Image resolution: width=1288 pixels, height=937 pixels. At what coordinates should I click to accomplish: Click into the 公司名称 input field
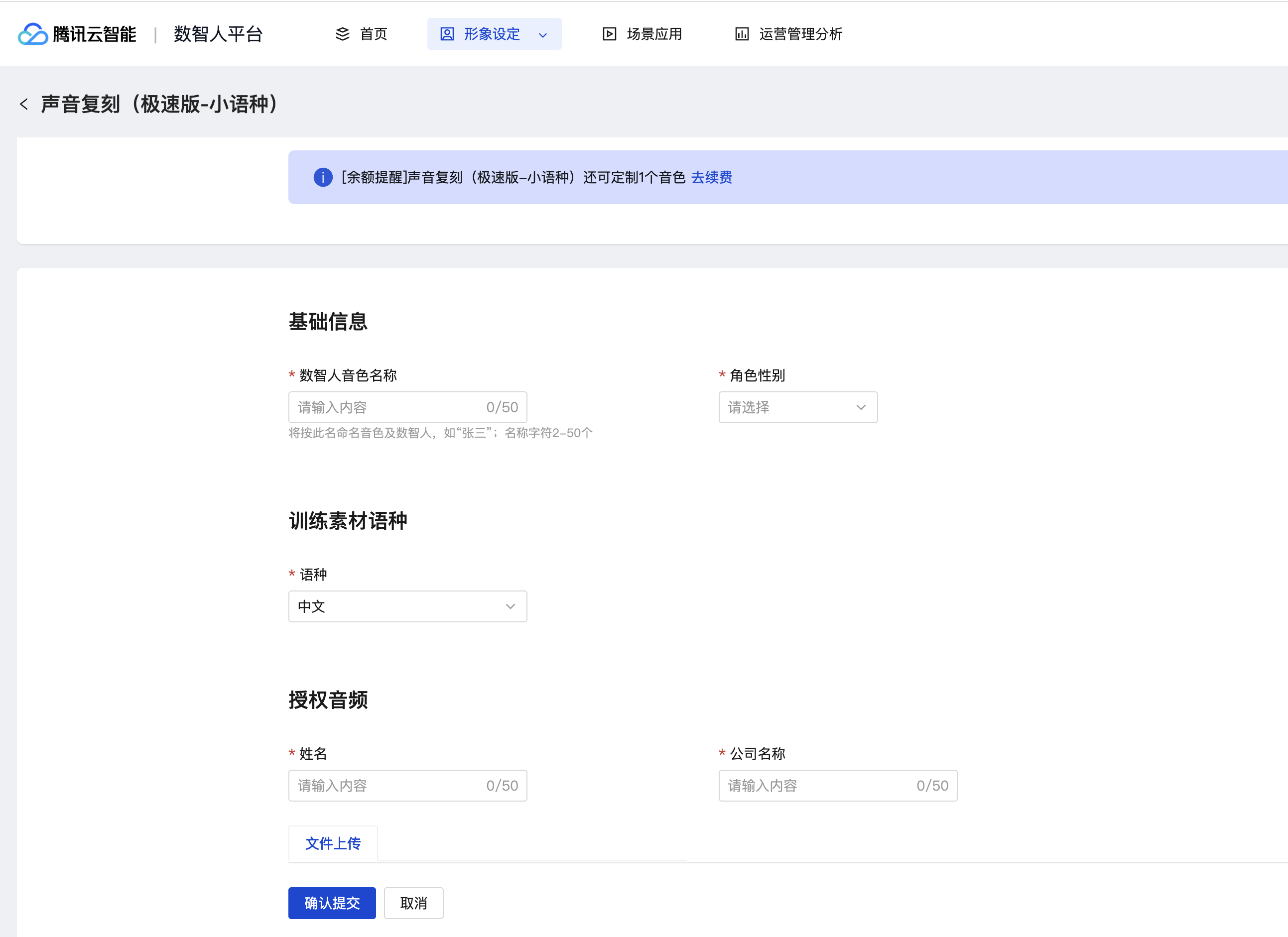818,785
